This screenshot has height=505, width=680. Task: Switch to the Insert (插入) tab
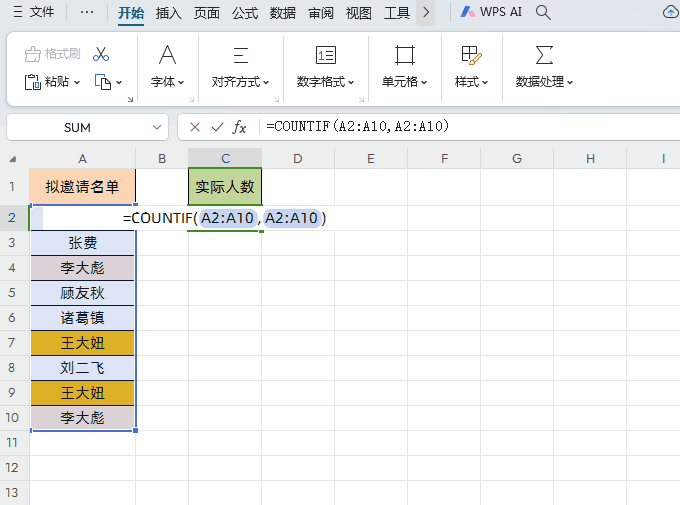pyautogui.click(x=168, y=13)
